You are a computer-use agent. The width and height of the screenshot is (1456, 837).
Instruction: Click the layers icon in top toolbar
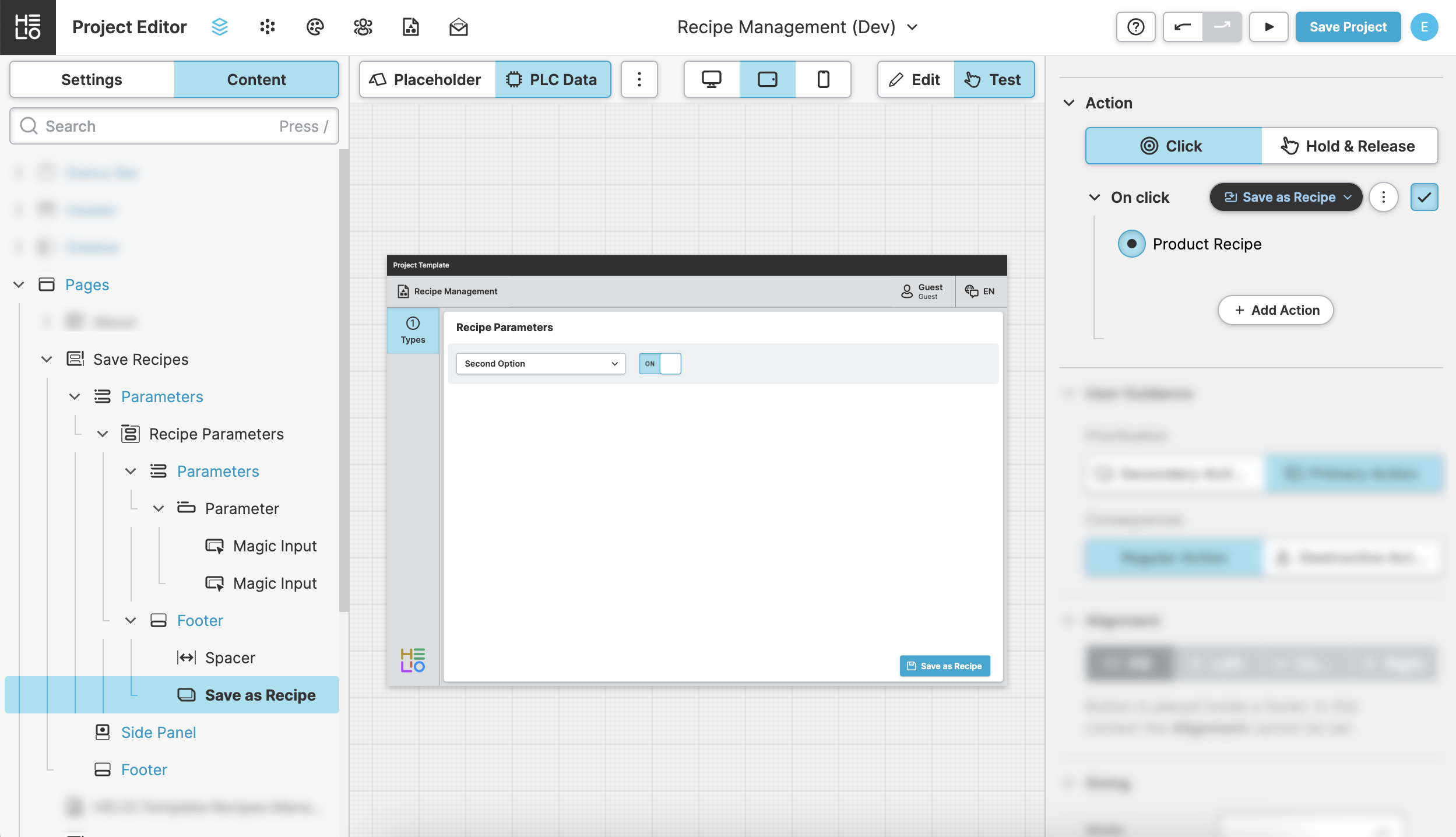point(220,27)
